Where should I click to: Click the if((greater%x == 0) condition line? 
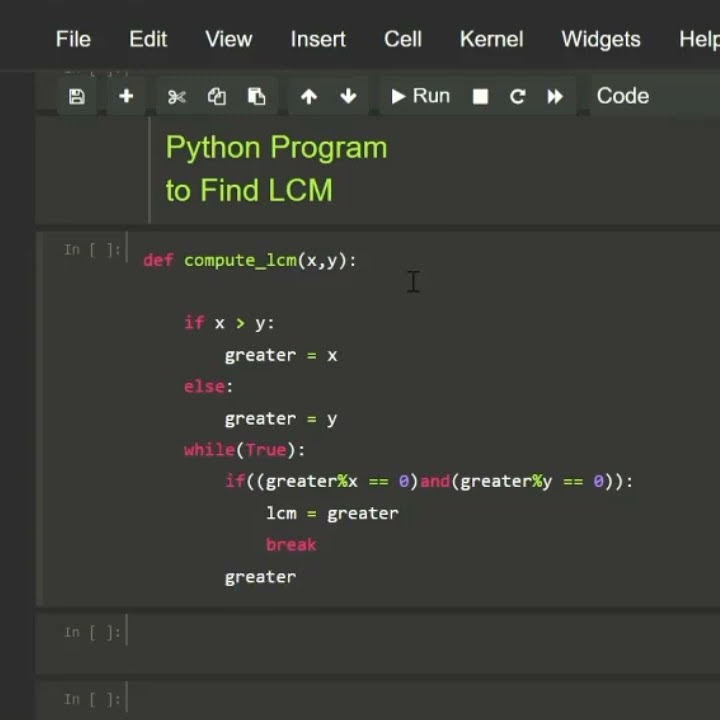click(429, 481)
